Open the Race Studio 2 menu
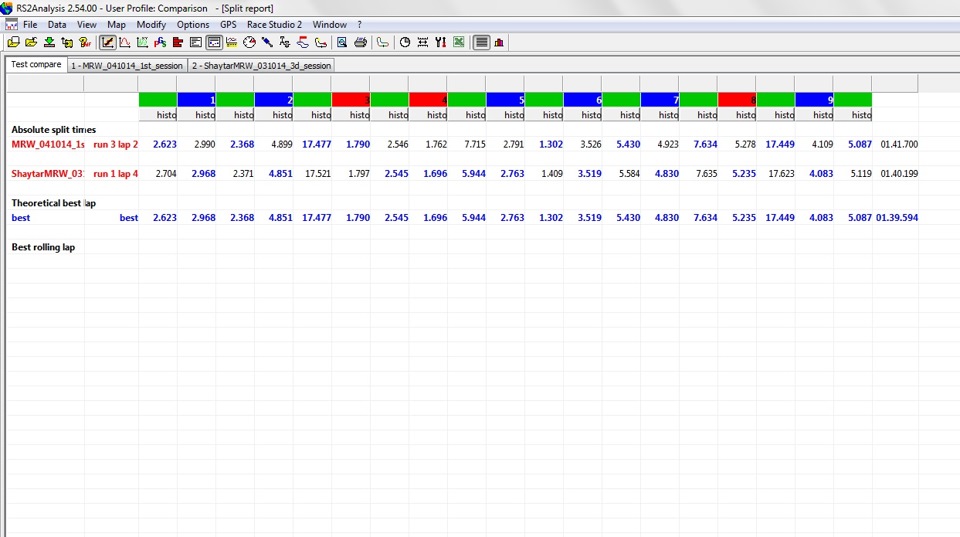This screenshot has height=537, width=960. click(274, 24)
